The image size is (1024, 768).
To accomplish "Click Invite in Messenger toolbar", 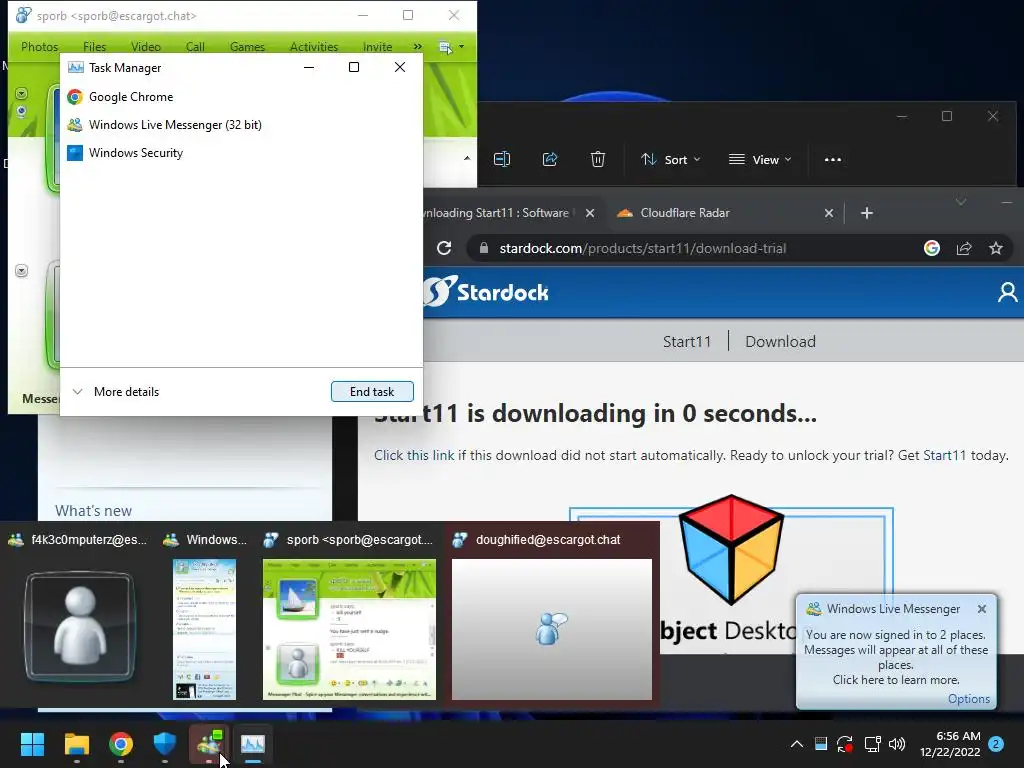I will point(377,47).
